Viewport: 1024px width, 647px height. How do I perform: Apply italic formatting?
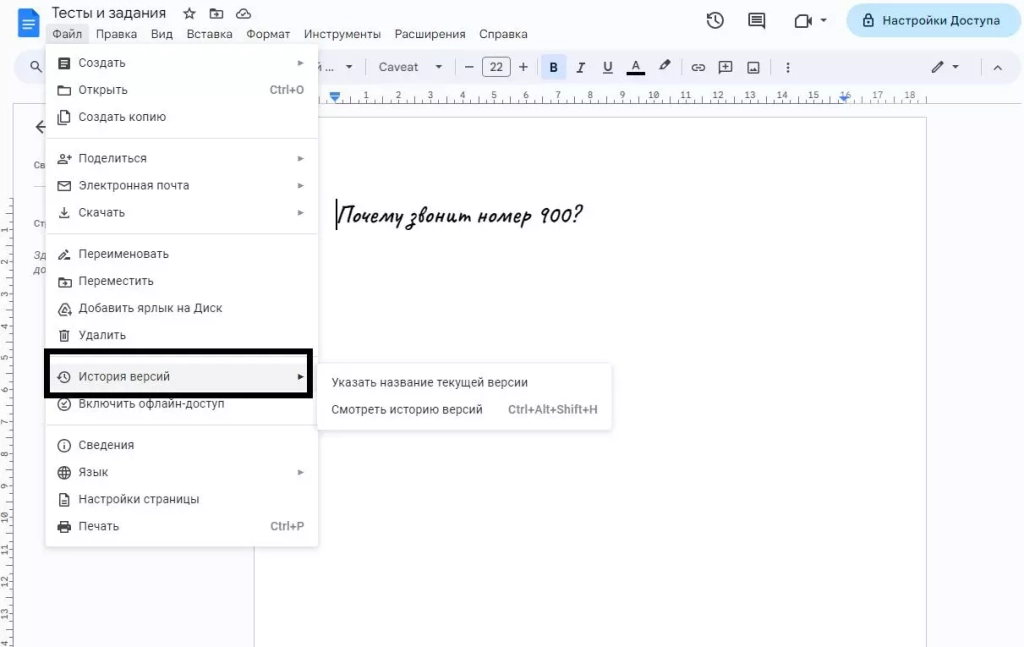581,66
